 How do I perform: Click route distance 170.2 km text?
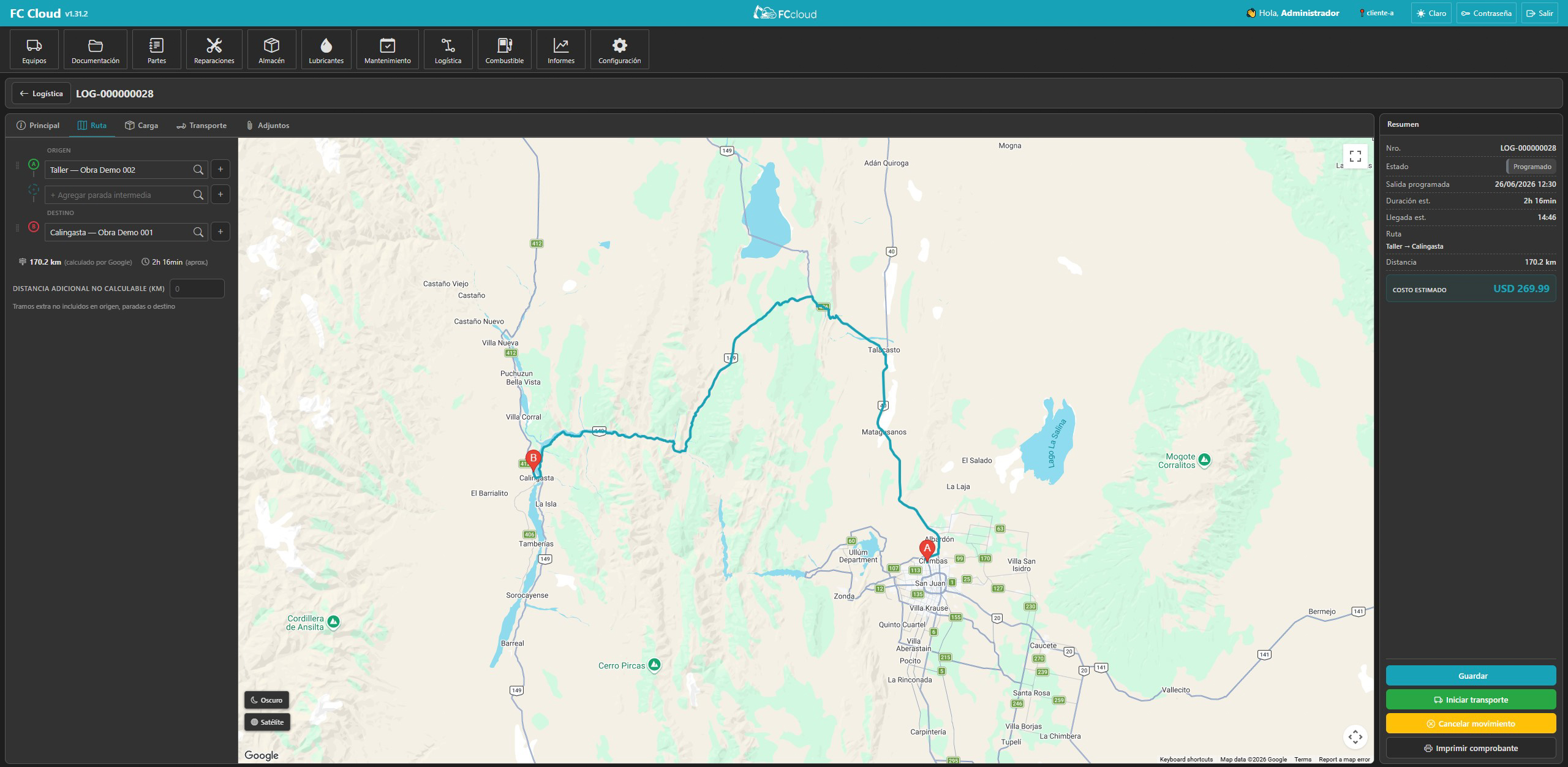pyautogui.click(x=45, y=262)
